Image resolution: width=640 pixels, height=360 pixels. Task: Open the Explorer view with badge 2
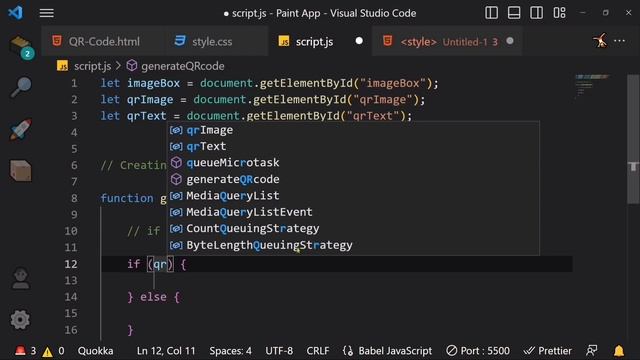21,47
